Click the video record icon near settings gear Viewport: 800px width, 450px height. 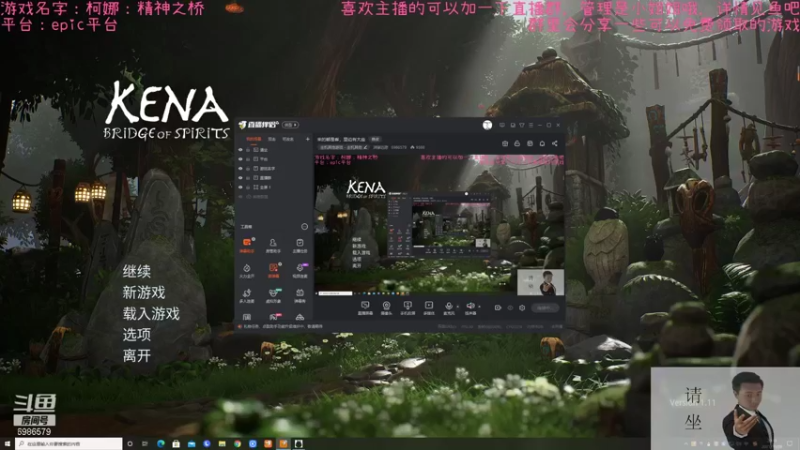[497, 308]
